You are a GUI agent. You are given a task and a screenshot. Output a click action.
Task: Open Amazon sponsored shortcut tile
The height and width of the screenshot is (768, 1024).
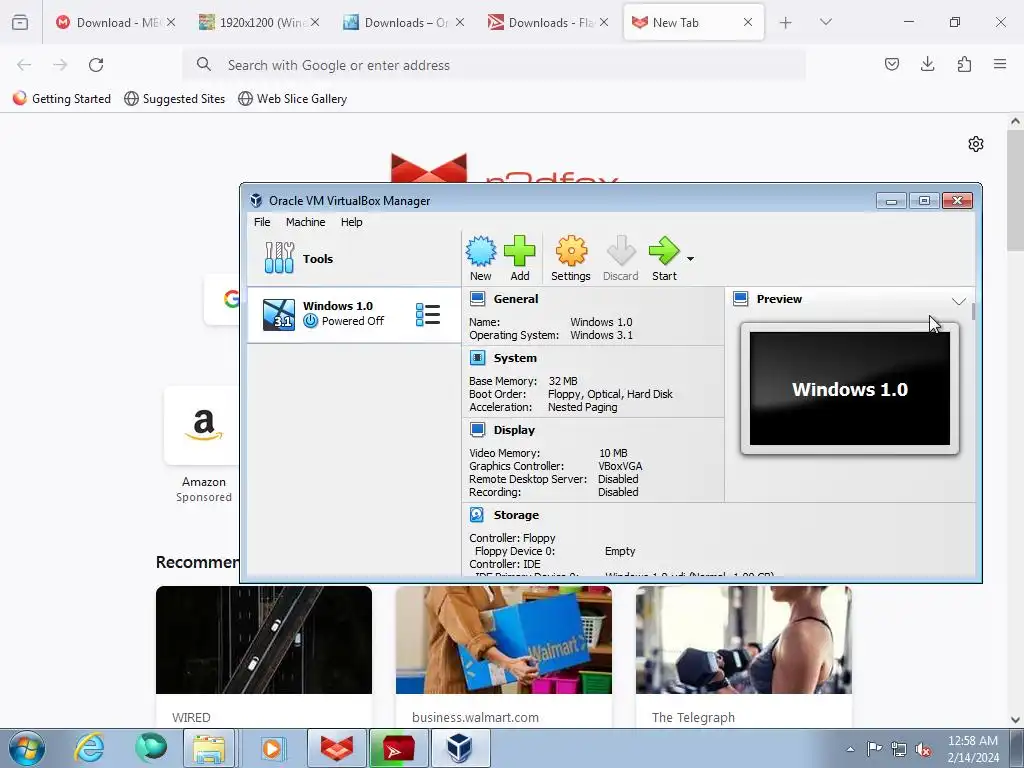202,444
